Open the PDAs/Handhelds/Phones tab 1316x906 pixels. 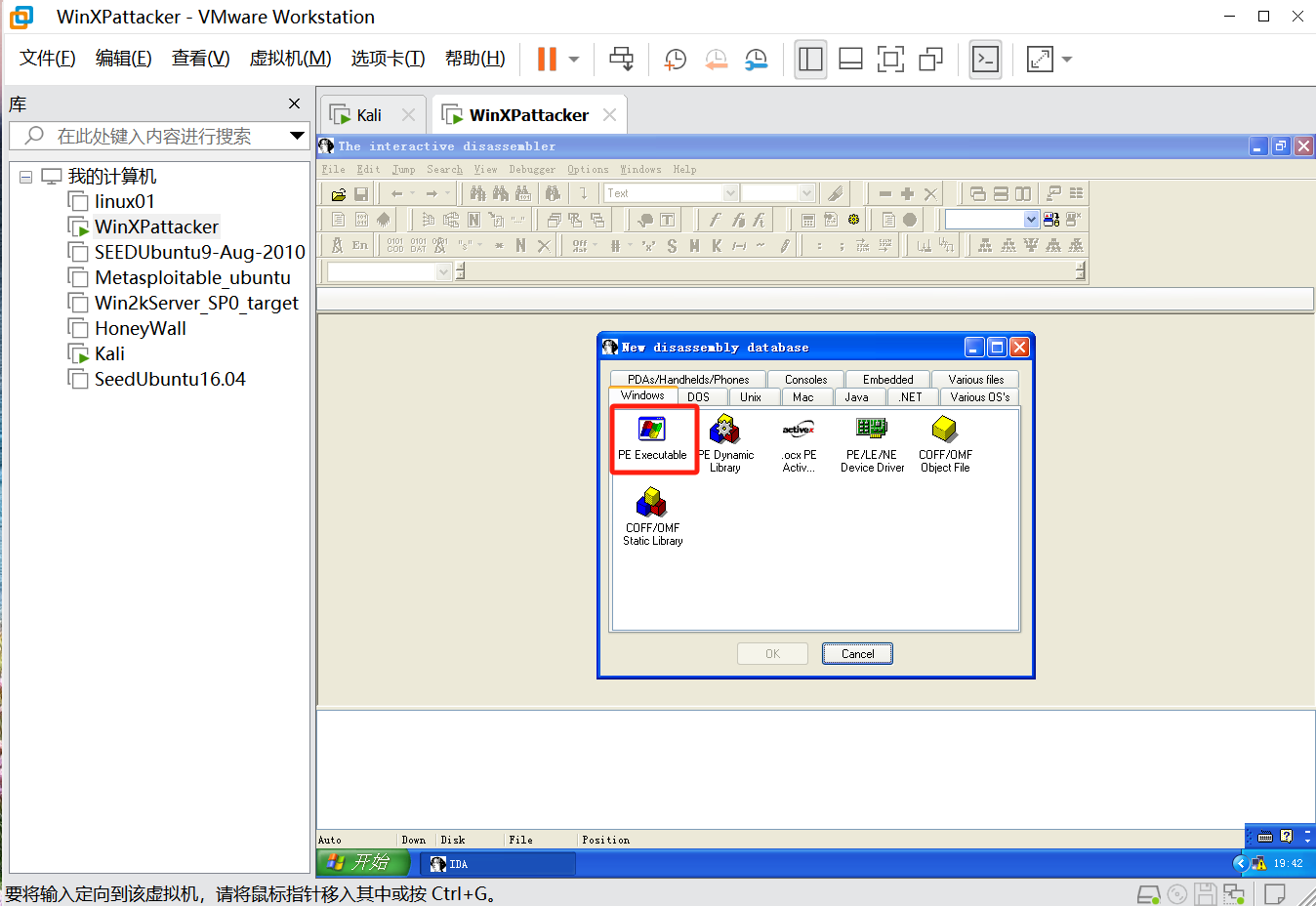pyautogui.click(x=688, y=379)
